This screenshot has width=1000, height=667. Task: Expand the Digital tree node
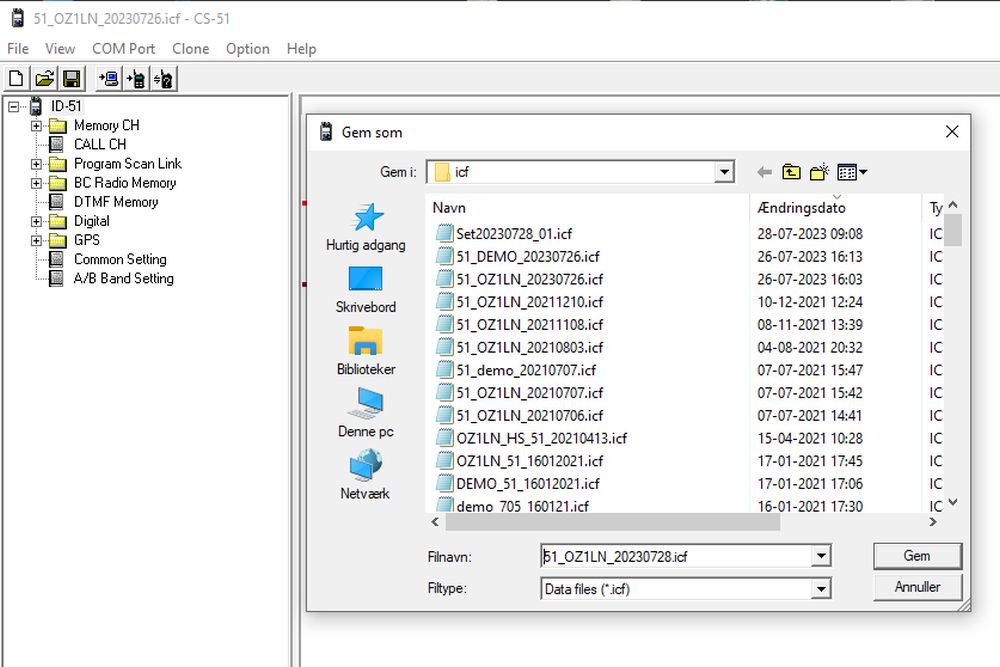click(x=36, y=221)
